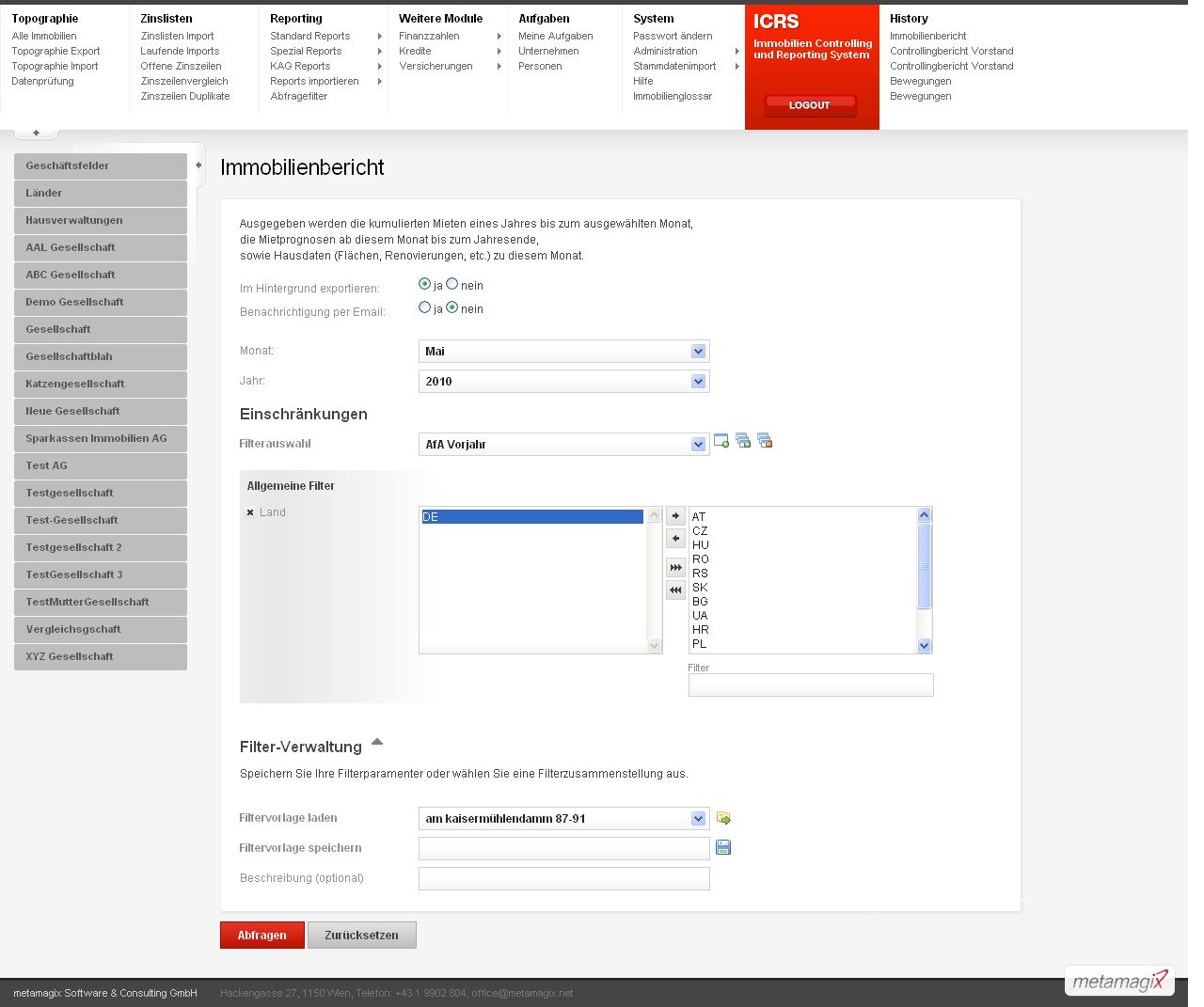Open the Immobilienglossar menu entry
Image resolution: width=1204 pixels, height=1007 pixels.
point(673,96)
